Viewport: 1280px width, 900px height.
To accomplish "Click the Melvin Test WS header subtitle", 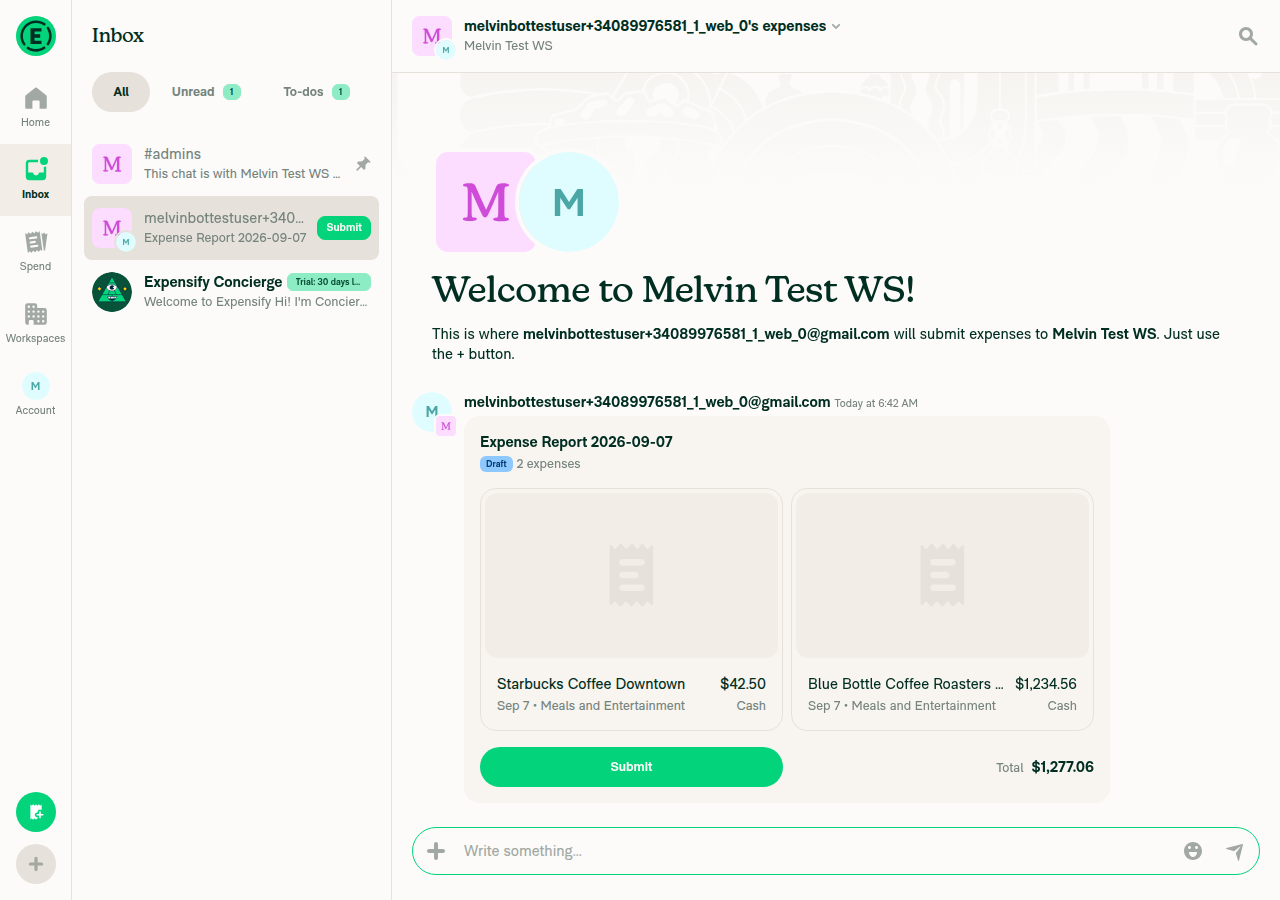I will click(x=508, y=46).
